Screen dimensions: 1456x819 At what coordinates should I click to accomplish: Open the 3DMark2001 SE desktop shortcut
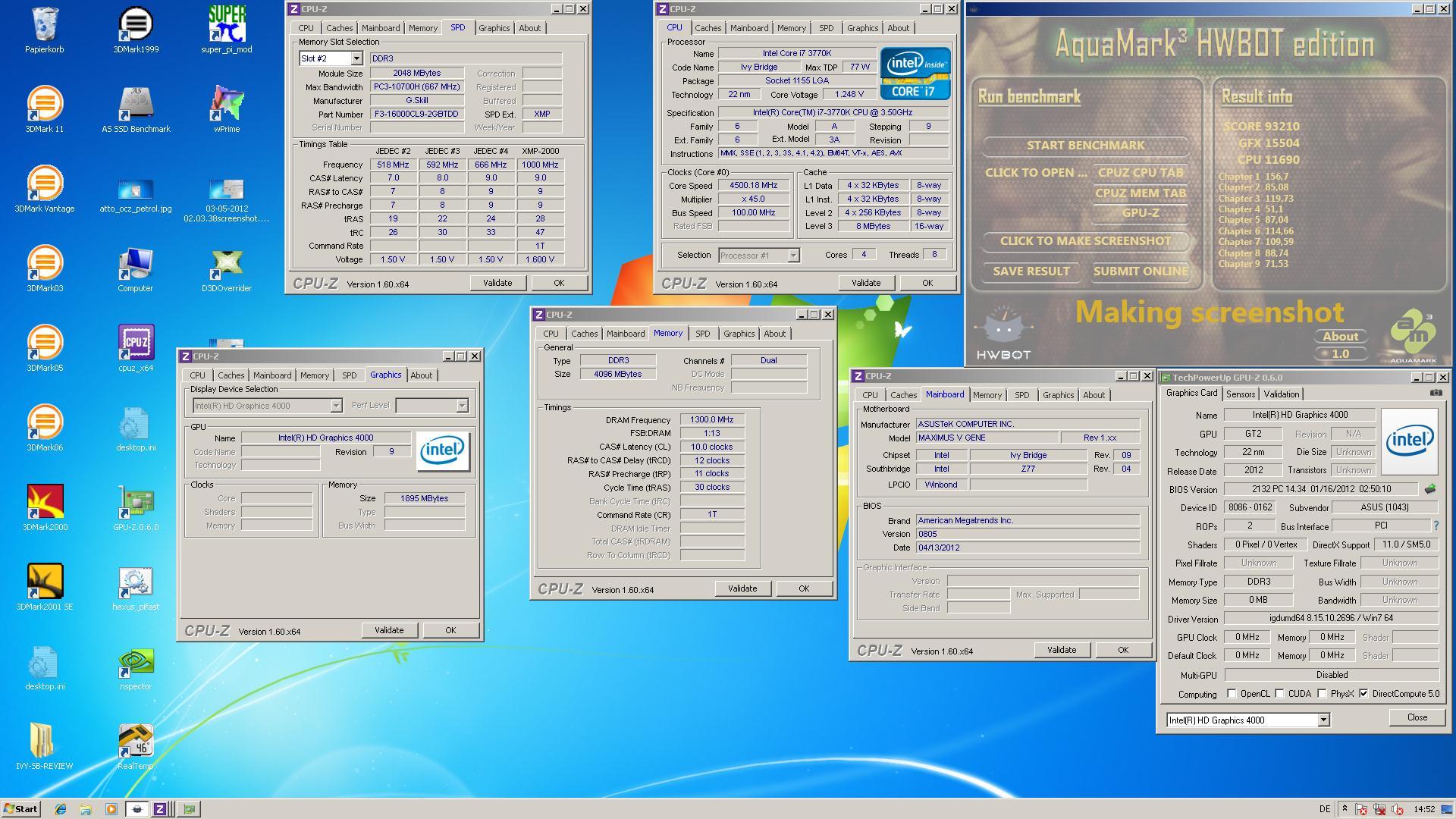(x=45, y=586)
